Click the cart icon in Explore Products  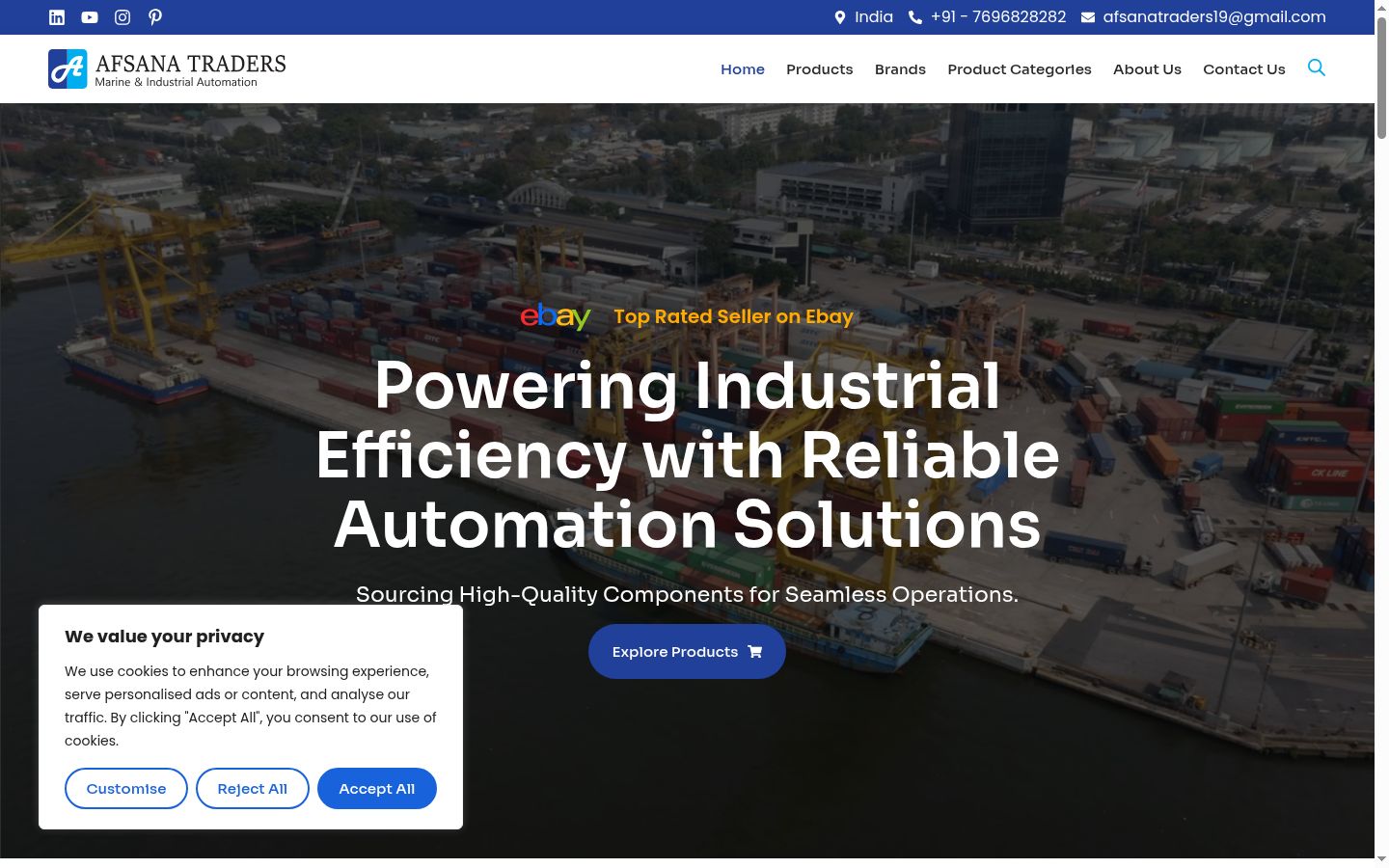click(x=755, y=652)
